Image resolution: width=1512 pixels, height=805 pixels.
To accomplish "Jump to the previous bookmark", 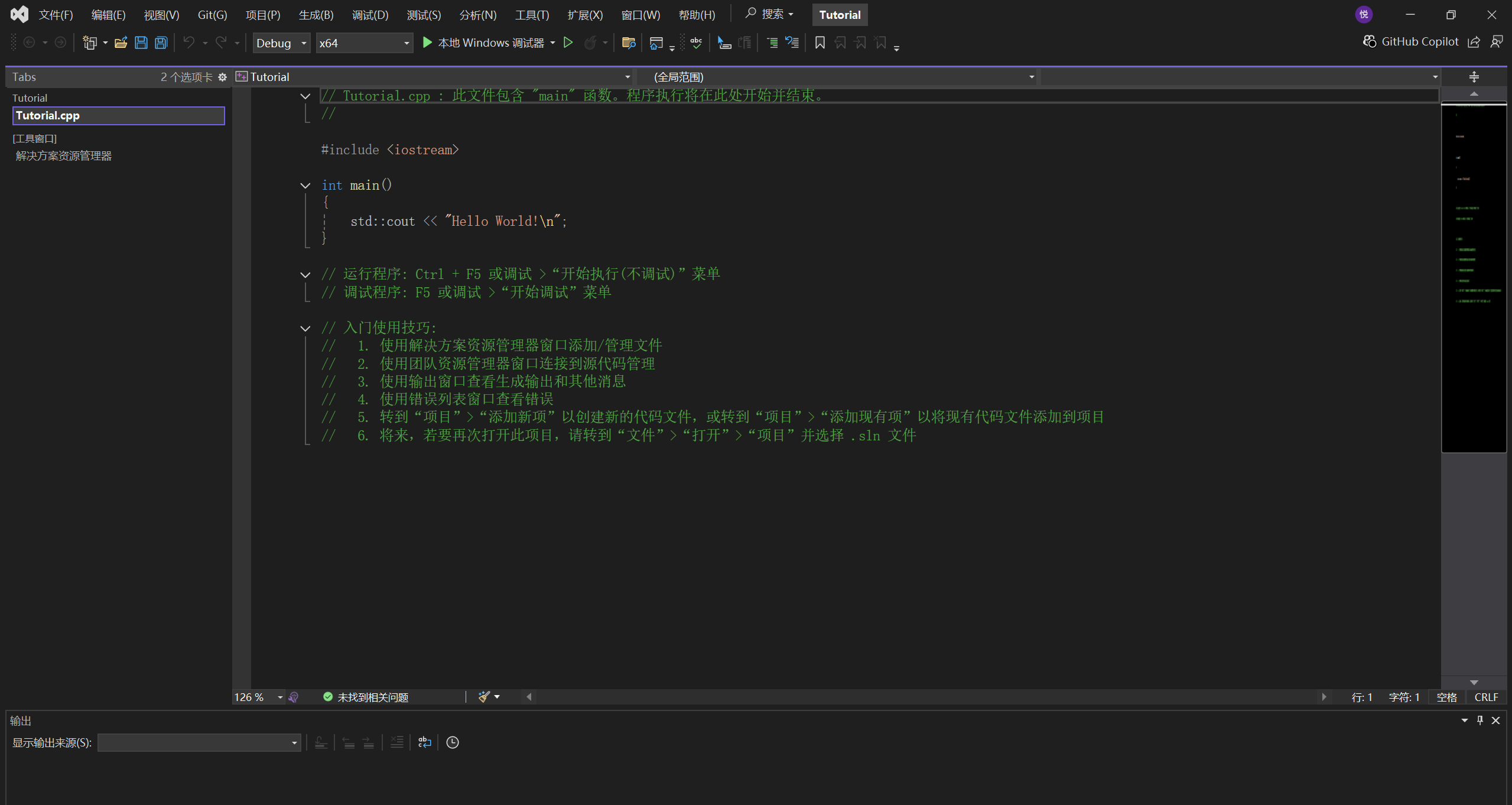I will [840, 43].
